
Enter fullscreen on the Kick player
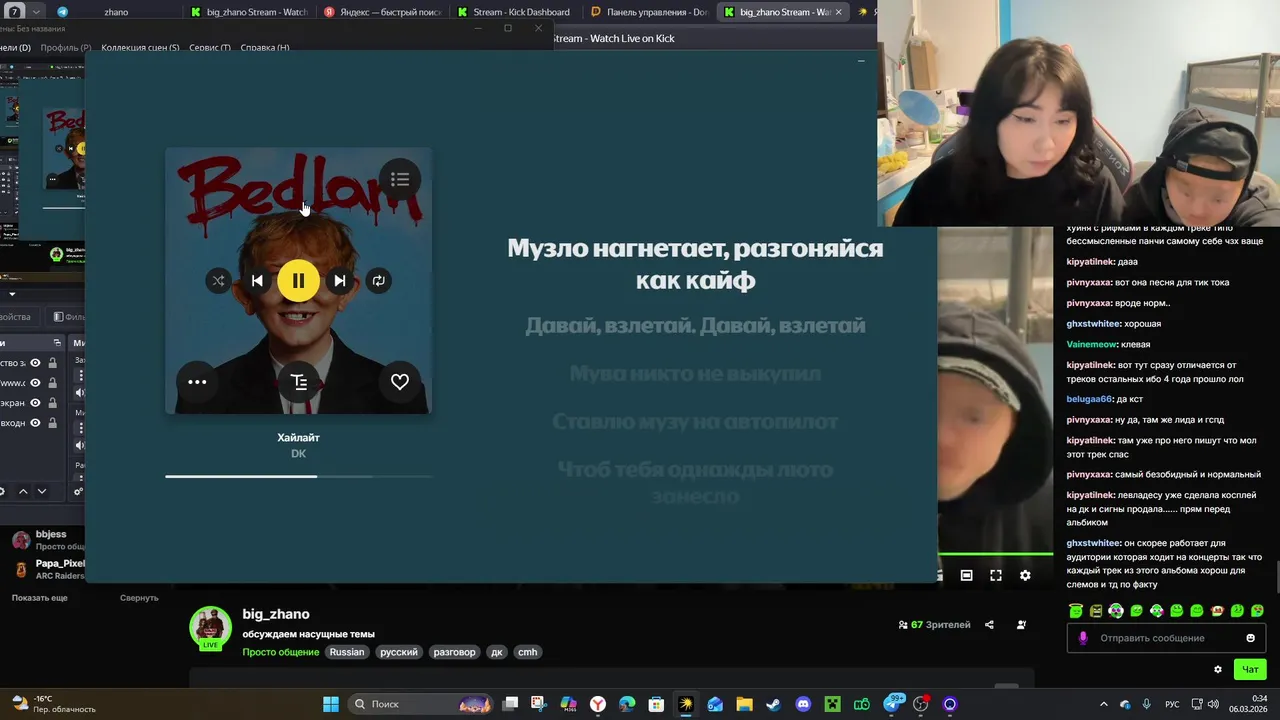(x=996, y=575)
